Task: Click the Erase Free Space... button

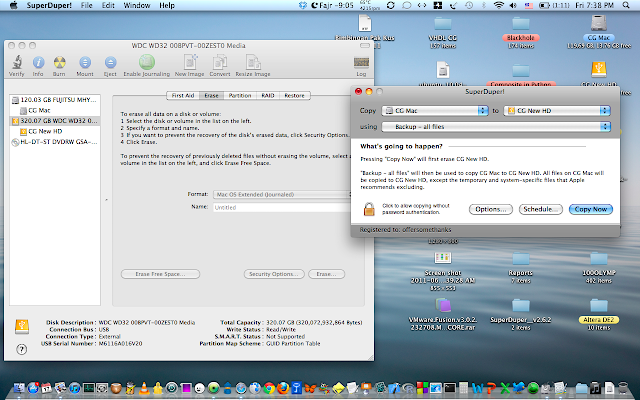Action: (160, 274)
